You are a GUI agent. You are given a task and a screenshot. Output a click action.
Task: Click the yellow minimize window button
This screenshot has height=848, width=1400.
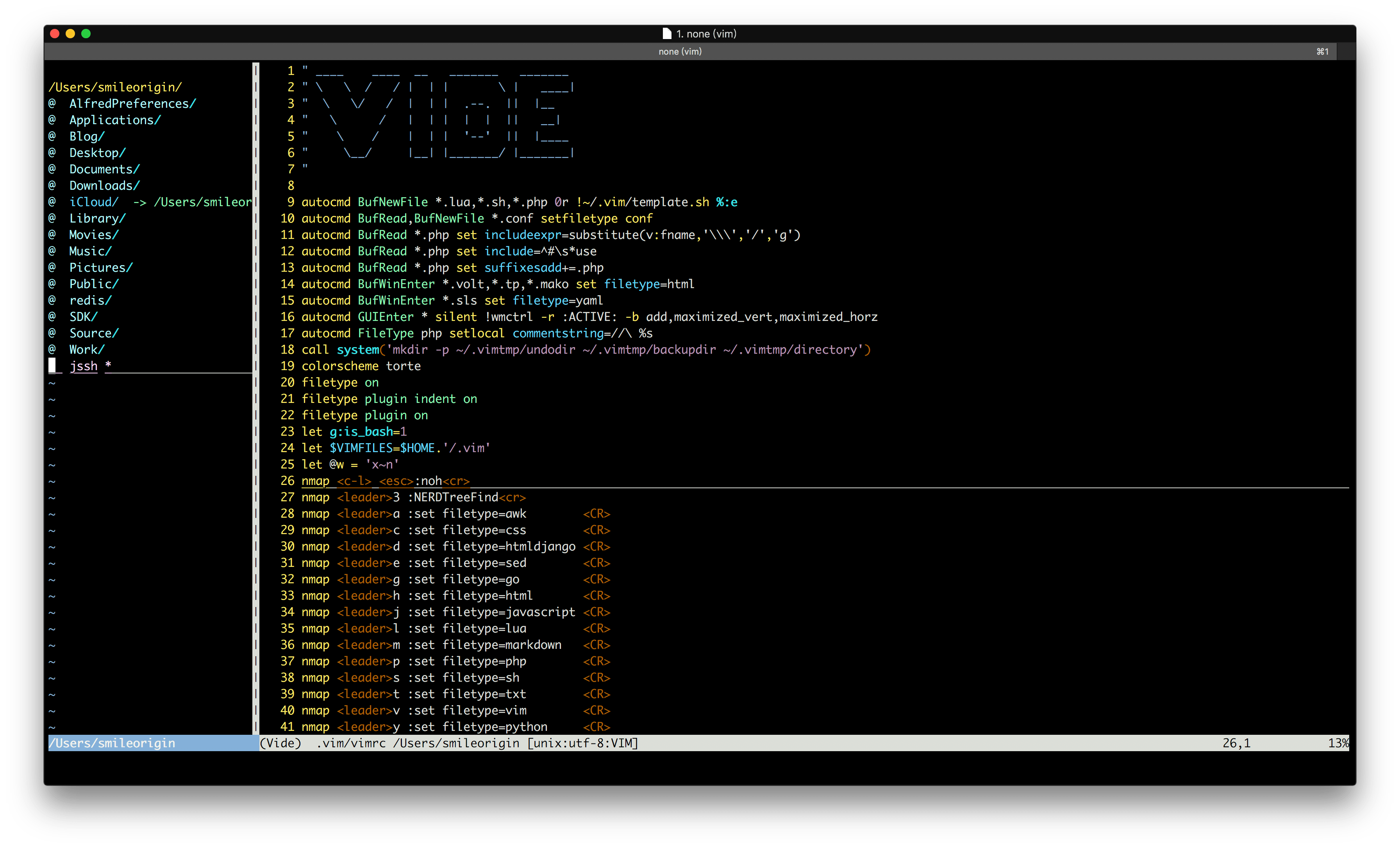[70, 34]
